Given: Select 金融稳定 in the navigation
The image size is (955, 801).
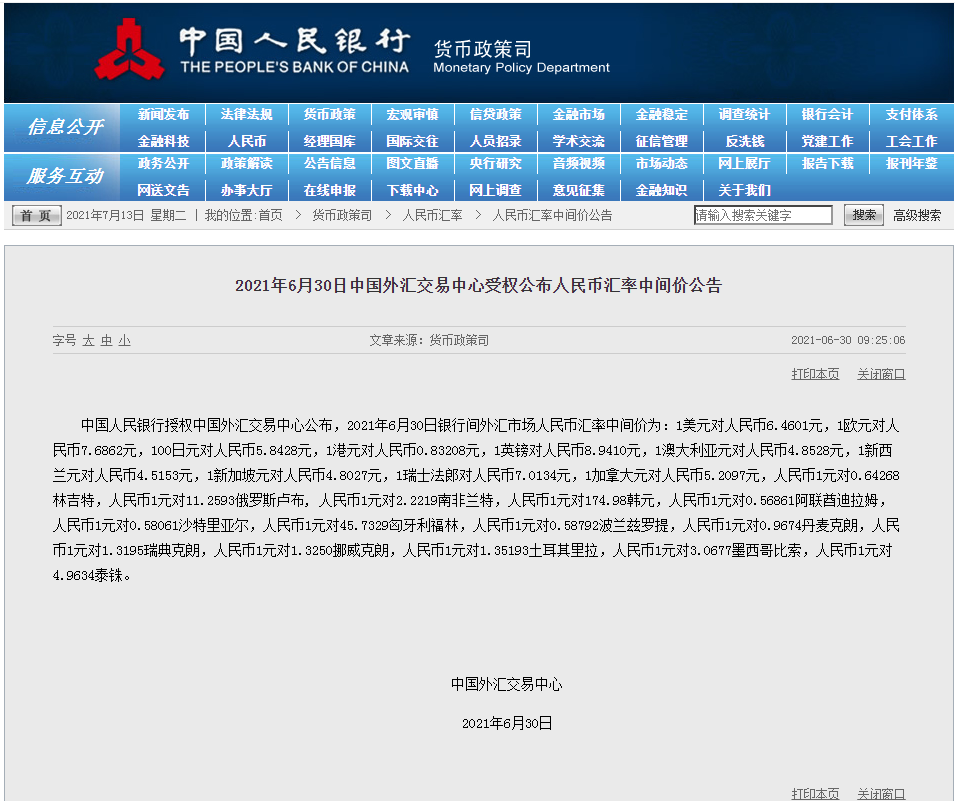Looking at the screenshot, I should click(661, 115).
